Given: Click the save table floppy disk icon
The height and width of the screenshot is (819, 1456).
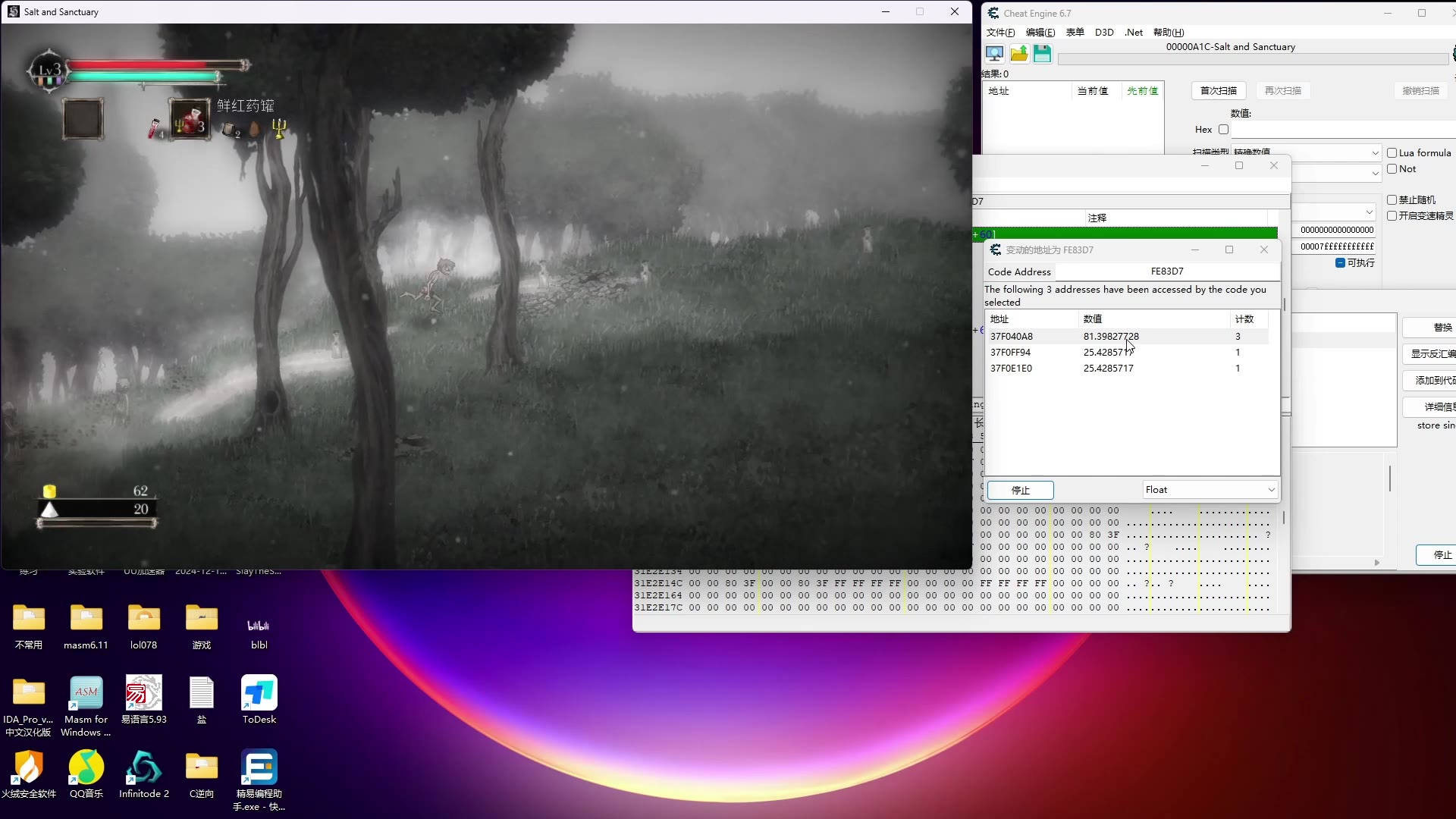Looking at the screenshot, I should click(x=1042, y=54).
